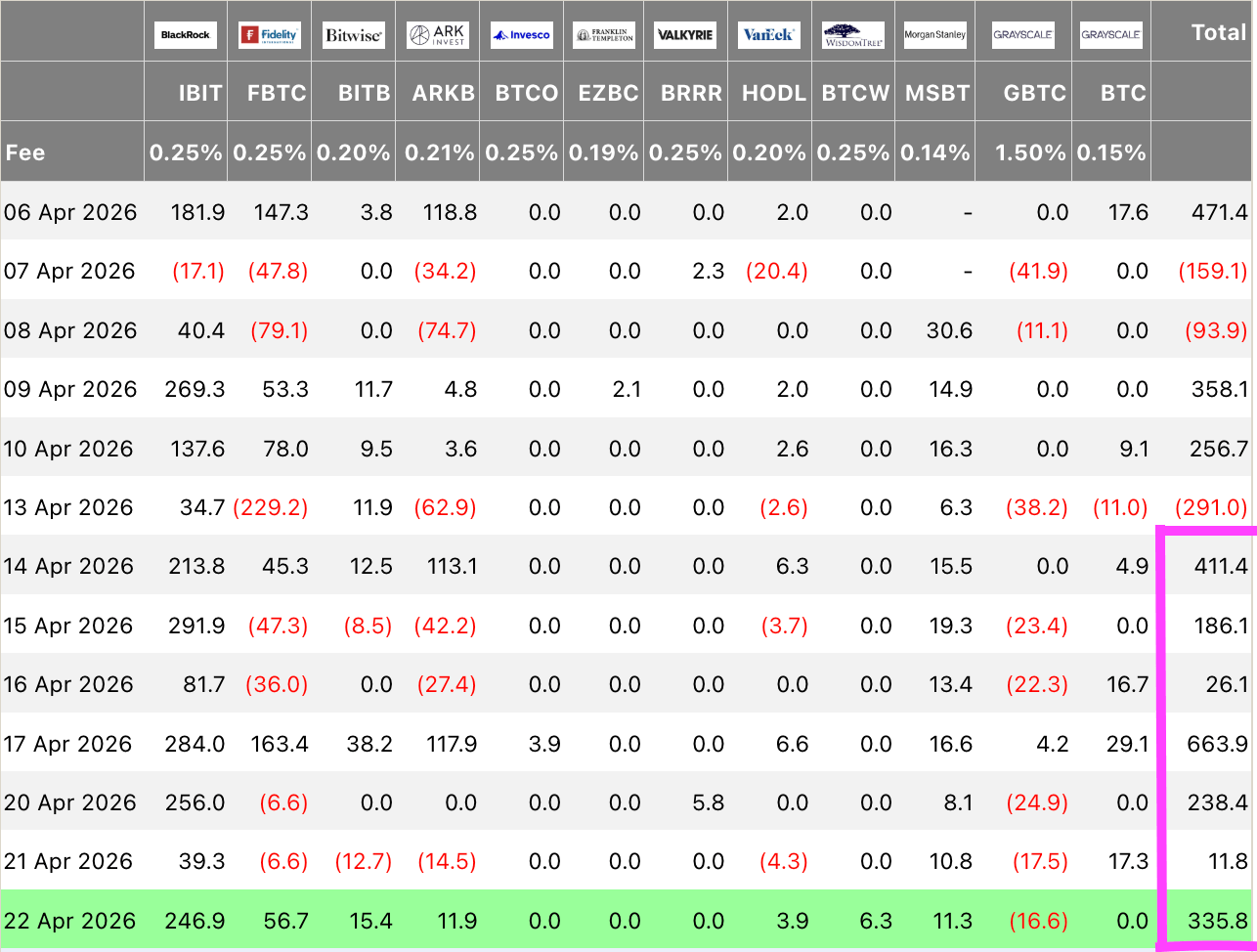Select the (291.0) total outflow value

[1213, 508]
